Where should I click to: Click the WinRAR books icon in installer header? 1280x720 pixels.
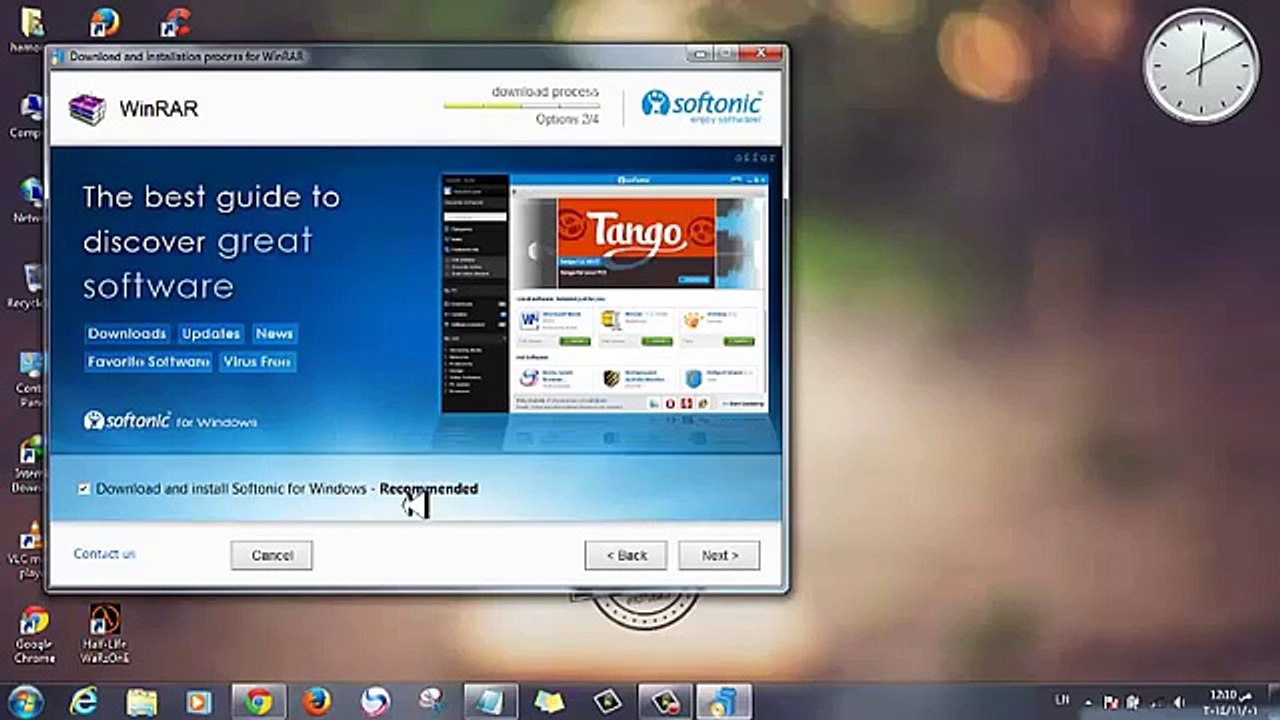click(87, 109)
